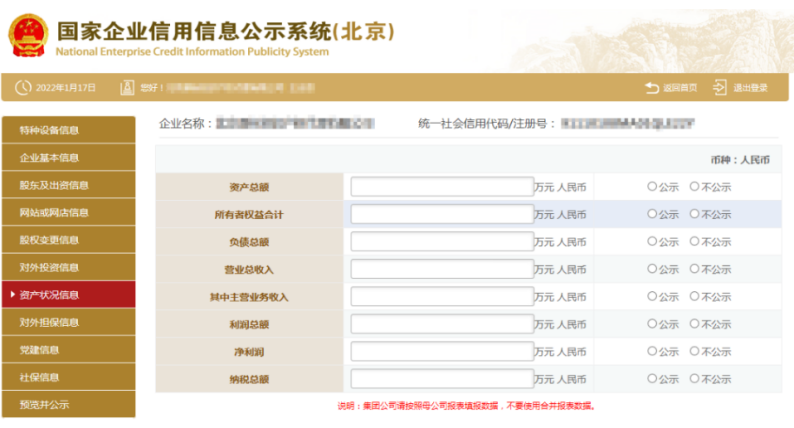
Task: Open the 对外担保信息 sidebar item
Action: point(69,322)
